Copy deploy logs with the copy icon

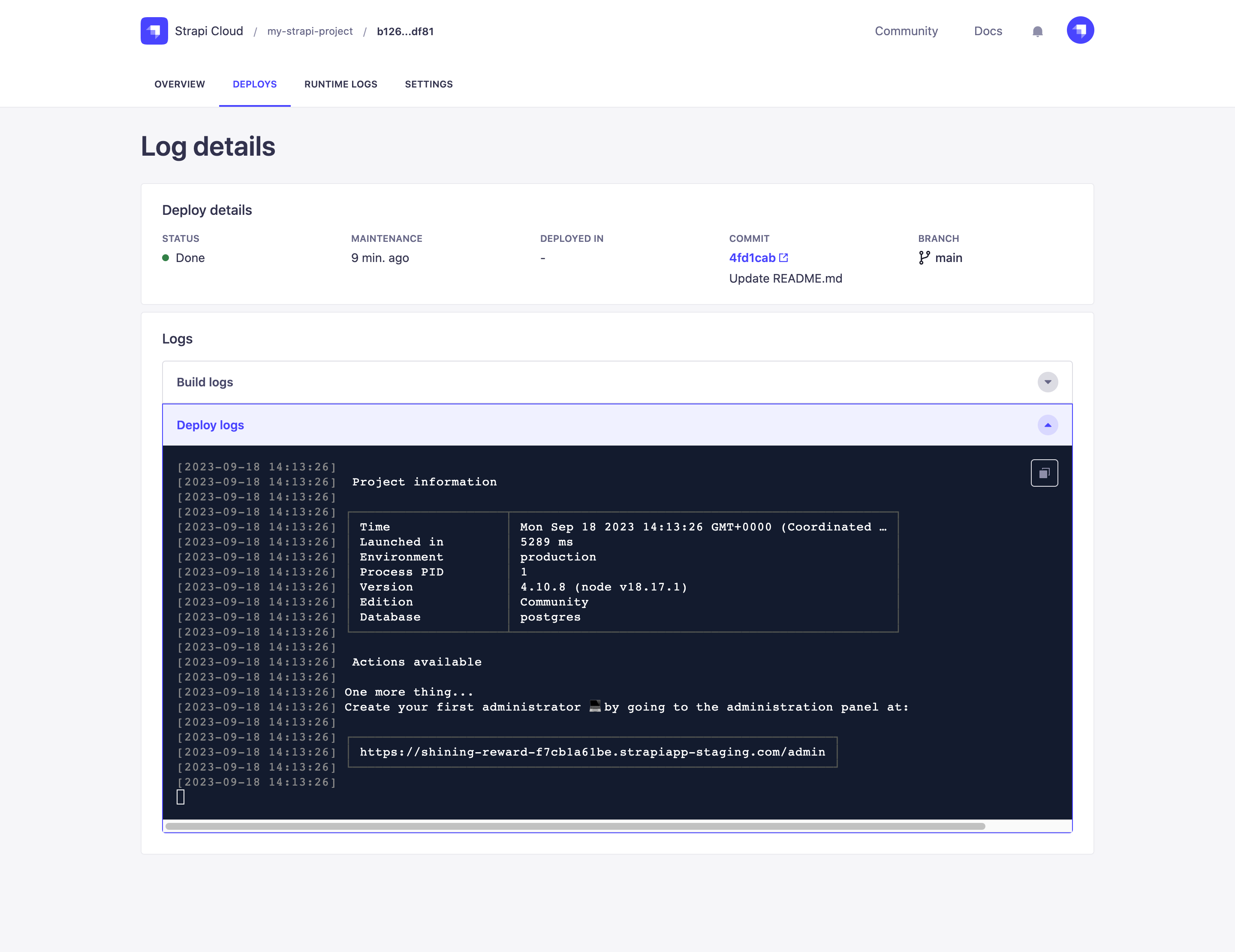(1044, 473)
